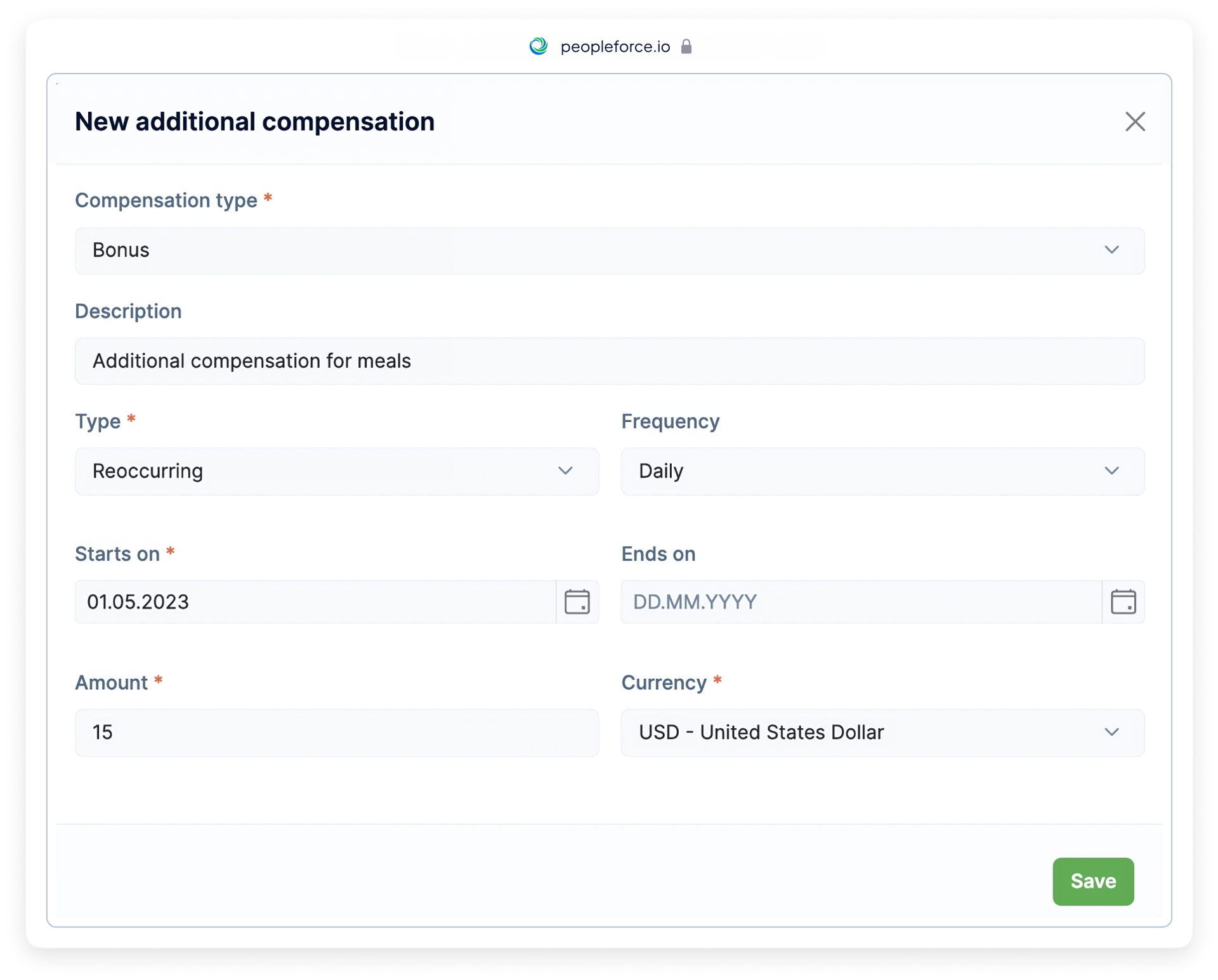Click the Description label
The image size is (1218, 980).
(x=128, y=311)
